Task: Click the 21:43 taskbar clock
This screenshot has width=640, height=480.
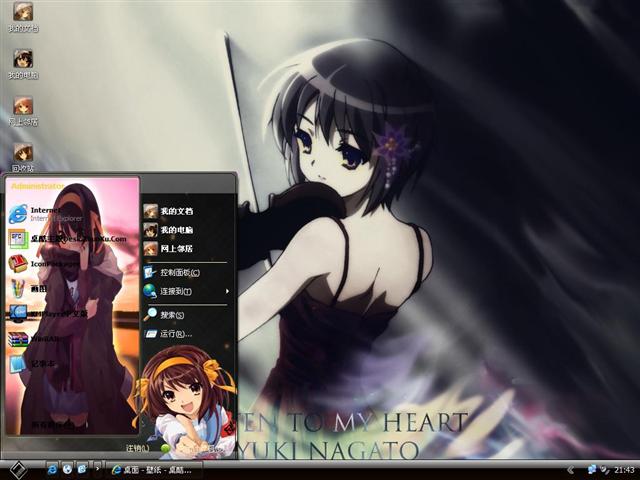Action: click(x=624, y=470)
